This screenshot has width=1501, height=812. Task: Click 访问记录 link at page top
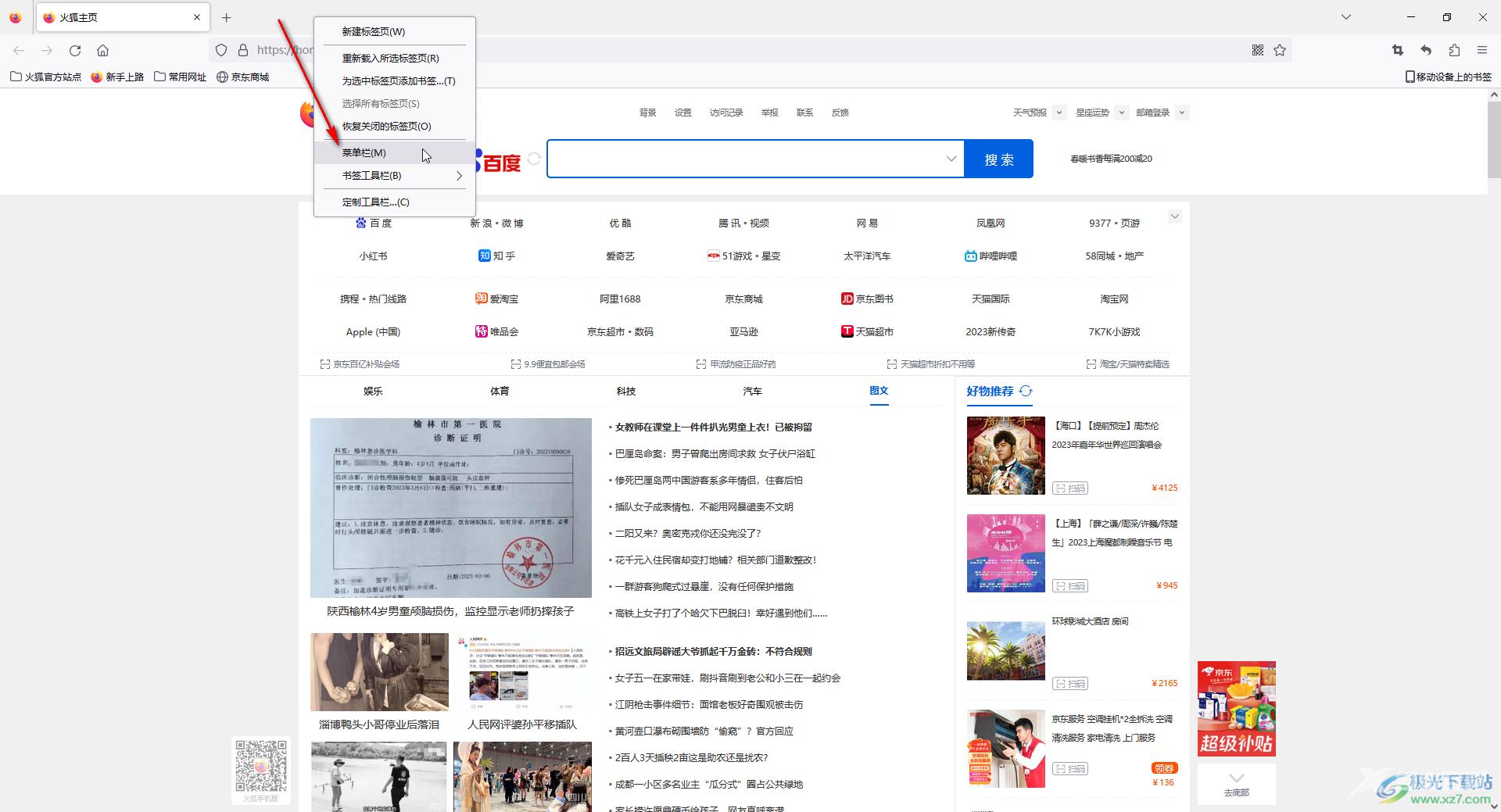click(726, 113)
